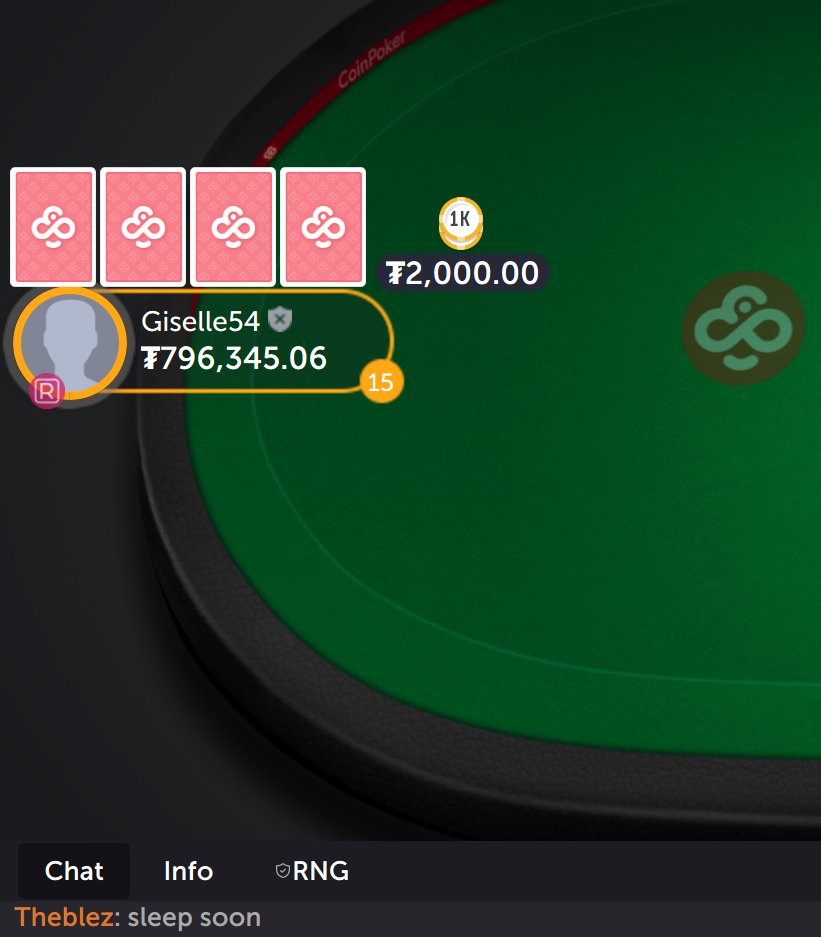
Task: Click the CoinPoker logo on table felt
Action: [743, 328]
